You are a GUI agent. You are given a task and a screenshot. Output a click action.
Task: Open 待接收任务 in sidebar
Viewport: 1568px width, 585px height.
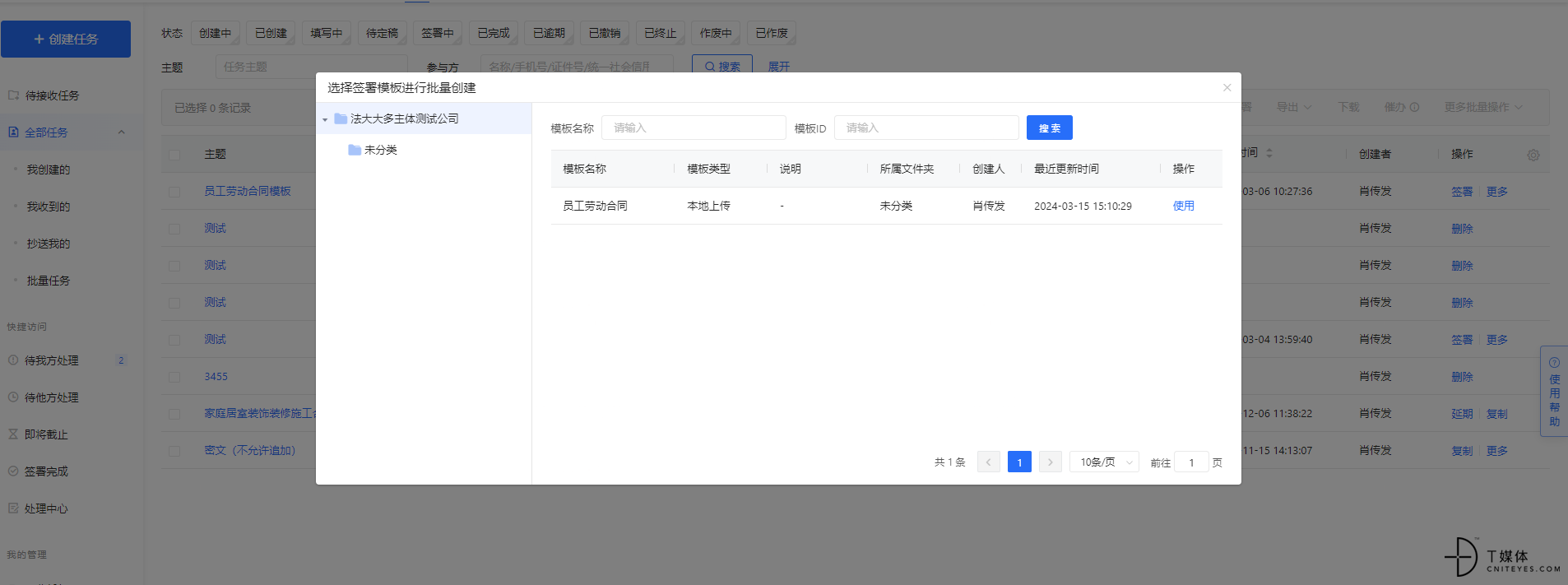pyautogui.click(x=52, y=95)
